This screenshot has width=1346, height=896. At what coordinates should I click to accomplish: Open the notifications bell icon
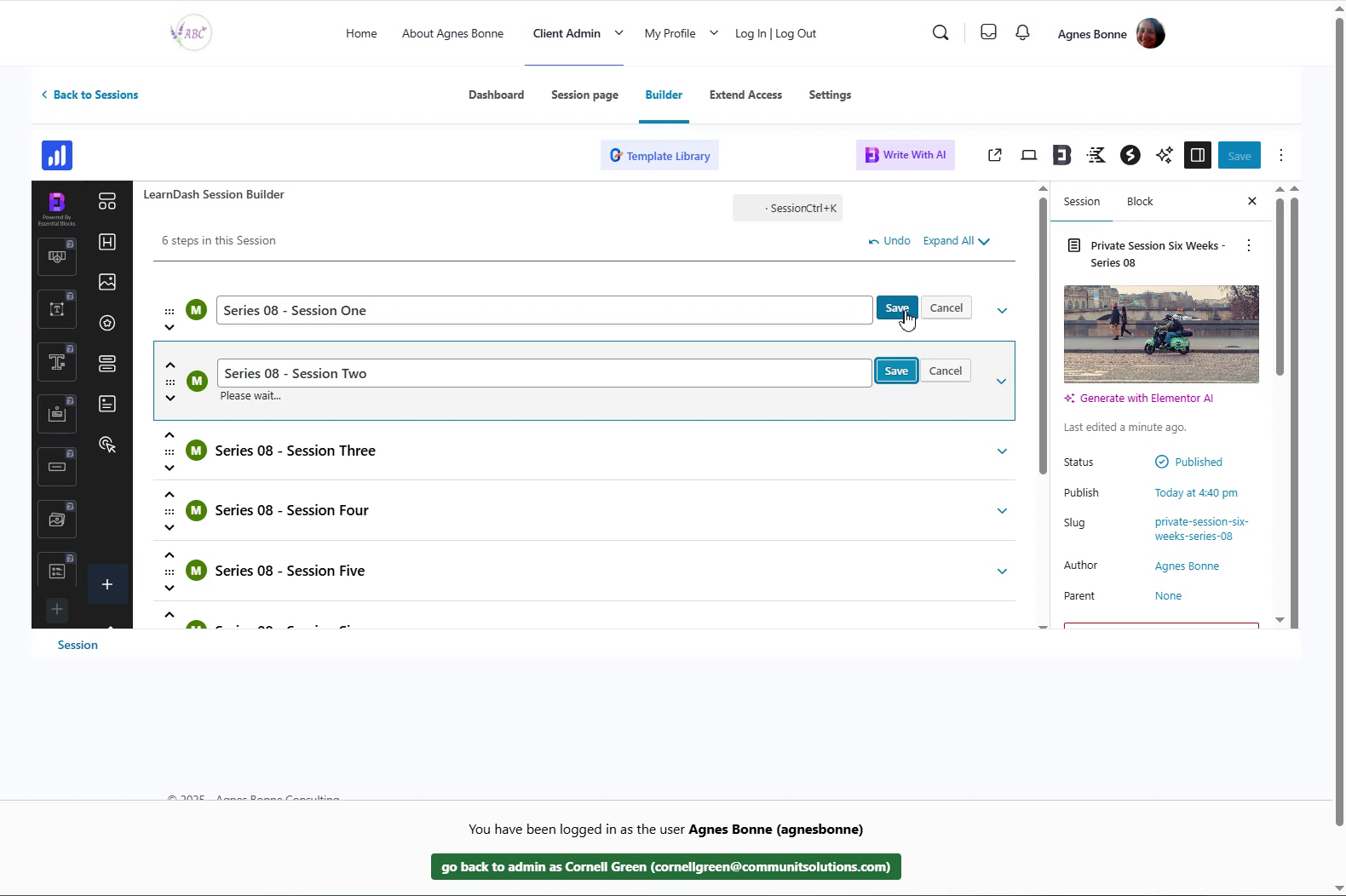pos(1022,33)
